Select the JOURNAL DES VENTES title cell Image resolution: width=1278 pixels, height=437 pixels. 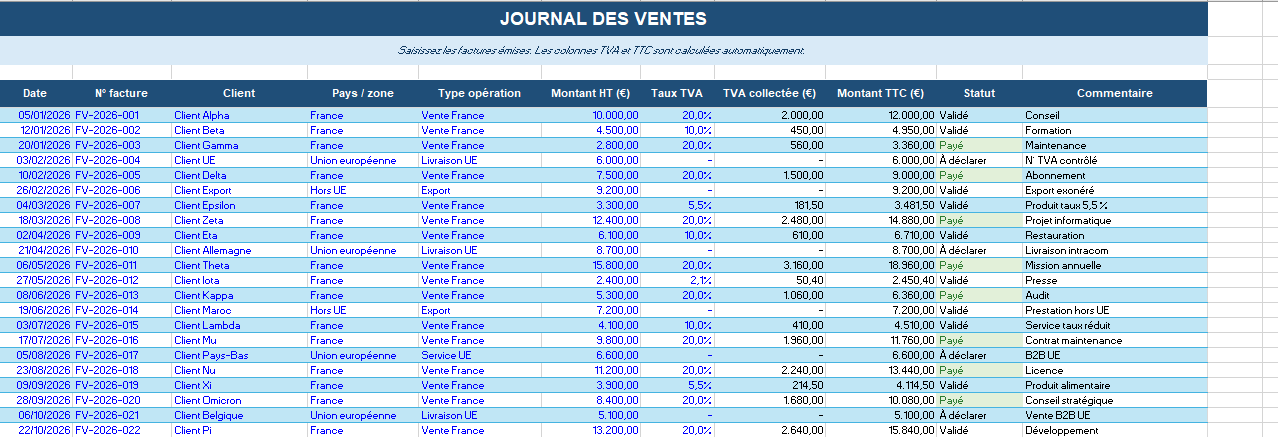[x=603, y=19]
